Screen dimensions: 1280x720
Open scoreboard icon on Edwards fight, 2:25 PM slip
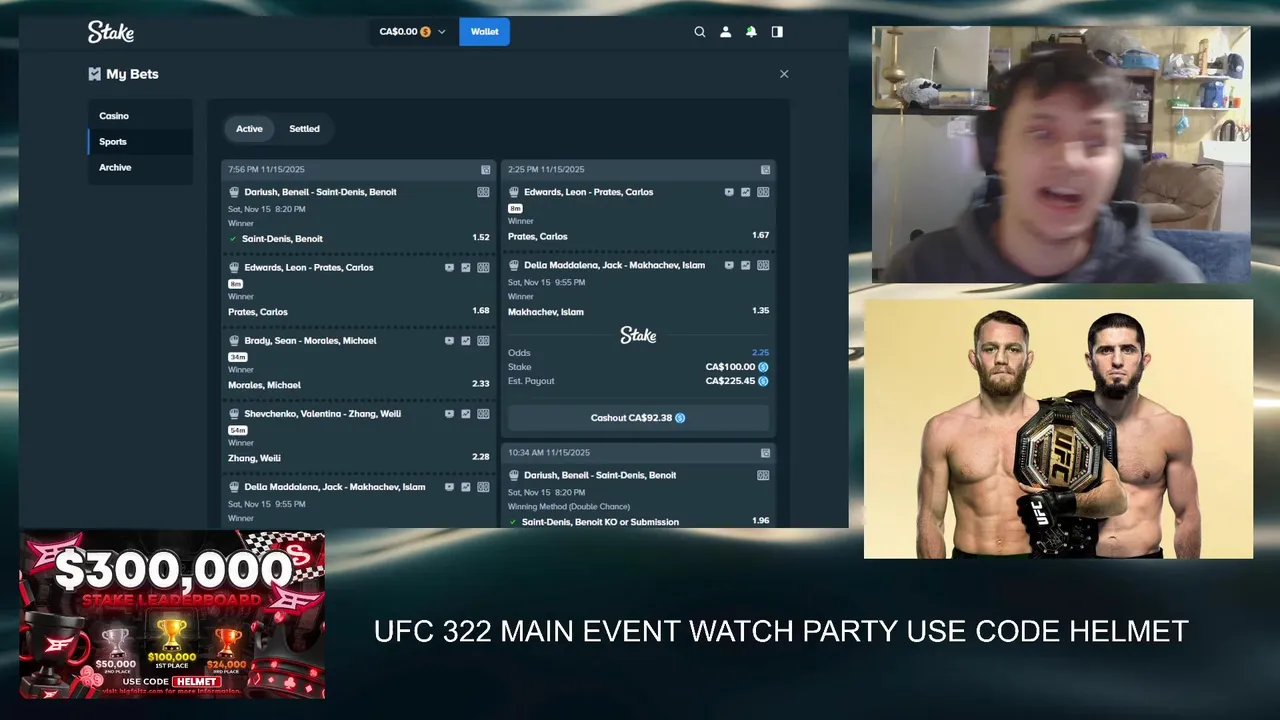tap(763, 192)
